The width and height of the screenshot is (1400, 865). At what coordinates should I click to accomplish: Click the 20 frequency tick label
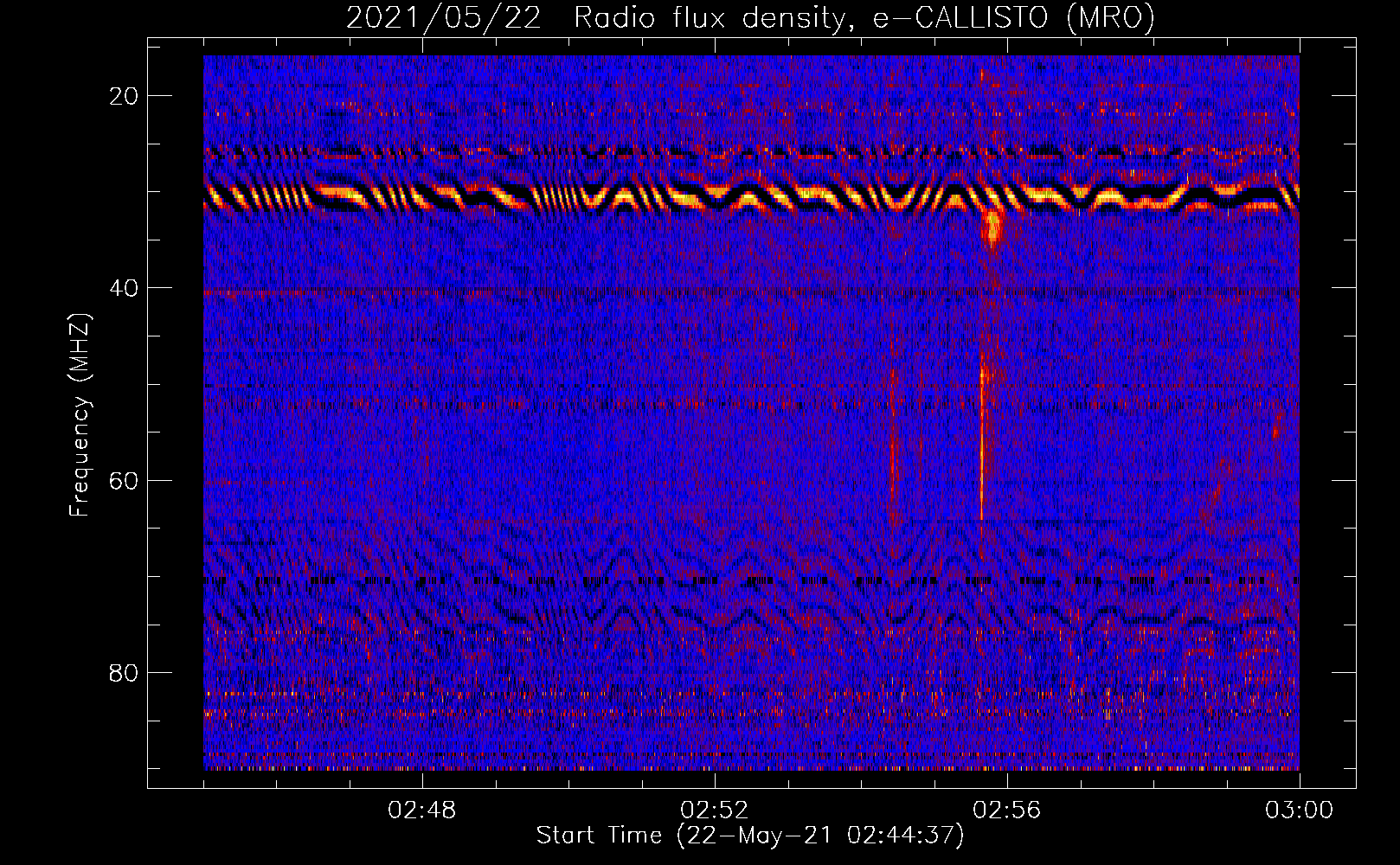click(125, 96)
